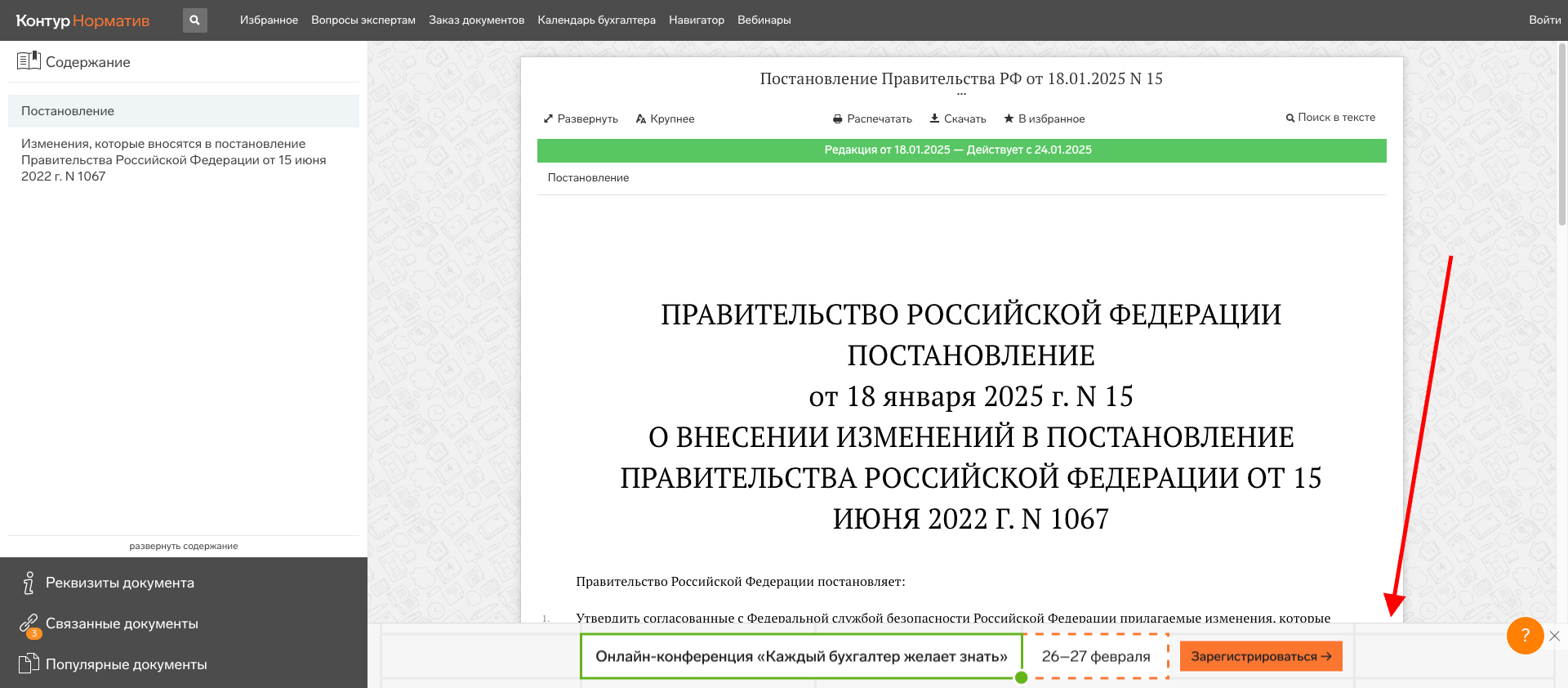Open the search magnifier in top bar
The image size is (1568, 688).
pos(194,20)
